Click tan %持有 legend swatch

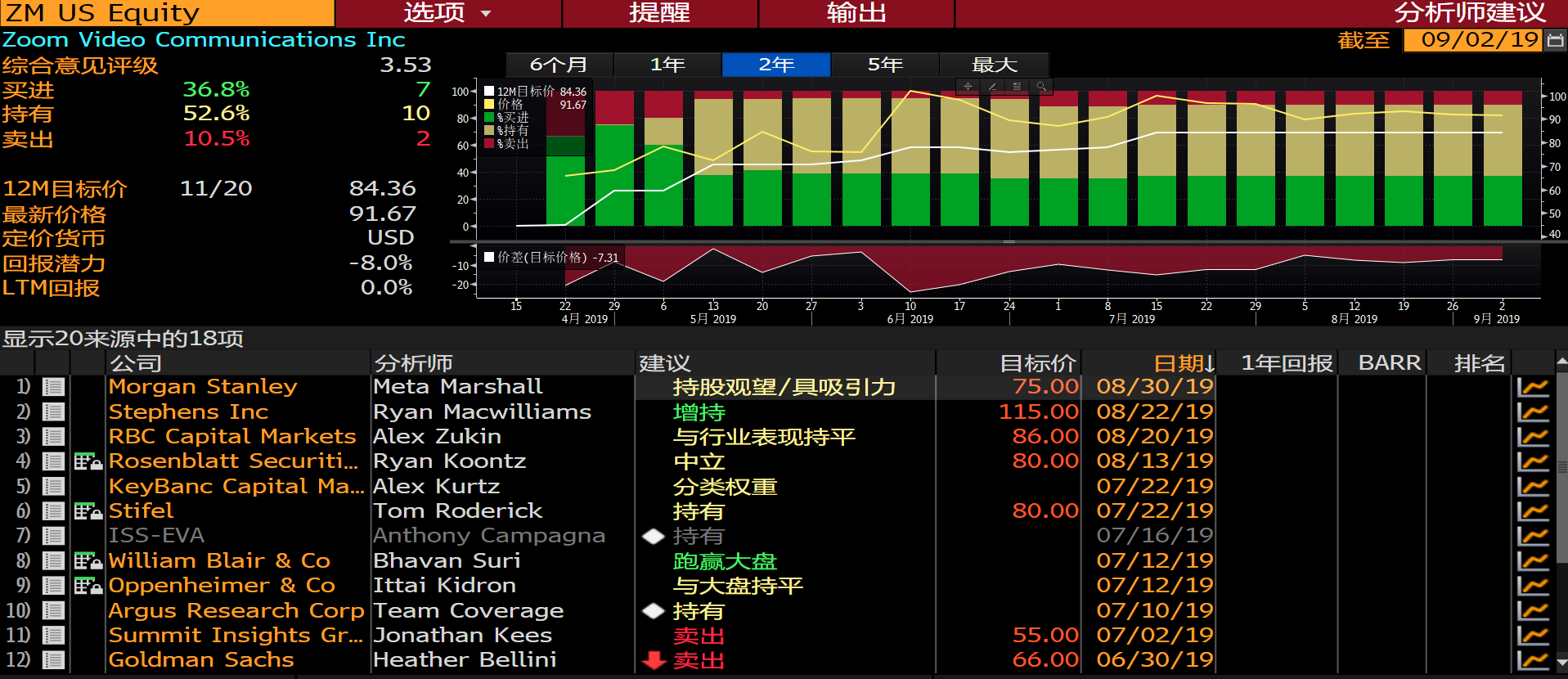[x=489, y=131]
